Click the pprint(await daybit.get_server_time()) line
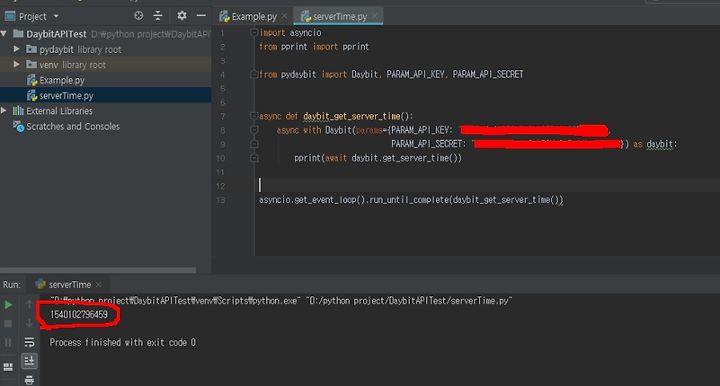 coord(378,158)
